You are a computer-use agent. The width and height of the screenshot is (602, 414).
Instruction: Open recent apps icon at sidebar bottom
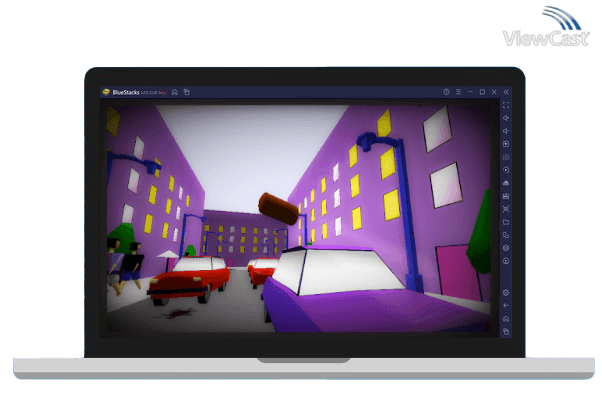coord(506,331)
